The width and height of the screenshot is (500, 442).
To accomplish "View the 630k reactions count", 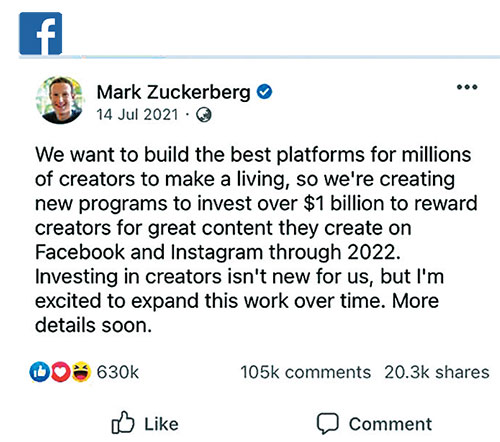I will click(x=118, y=372).
